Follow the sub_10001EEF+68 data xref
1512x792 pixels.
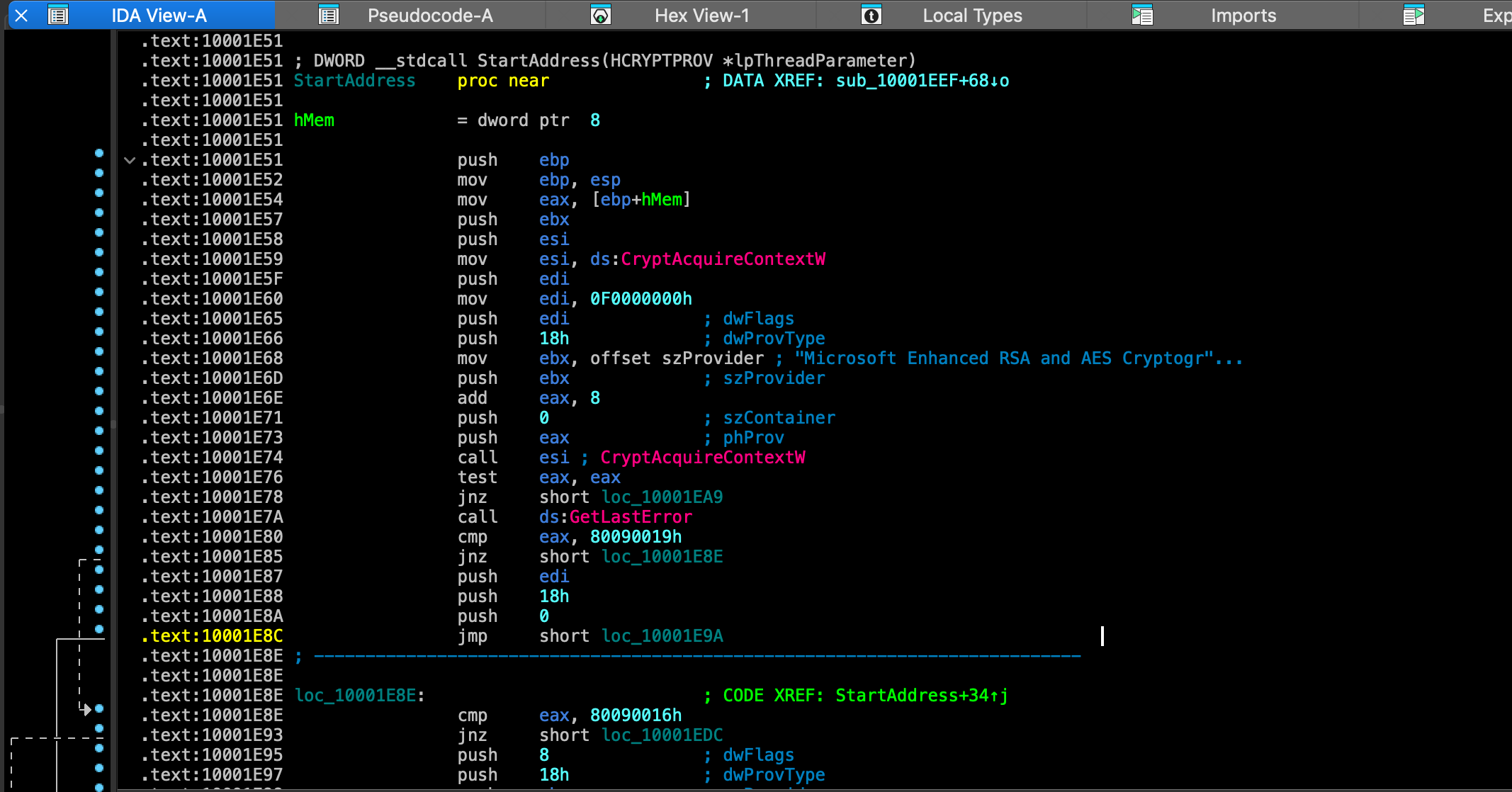(923, 81)
